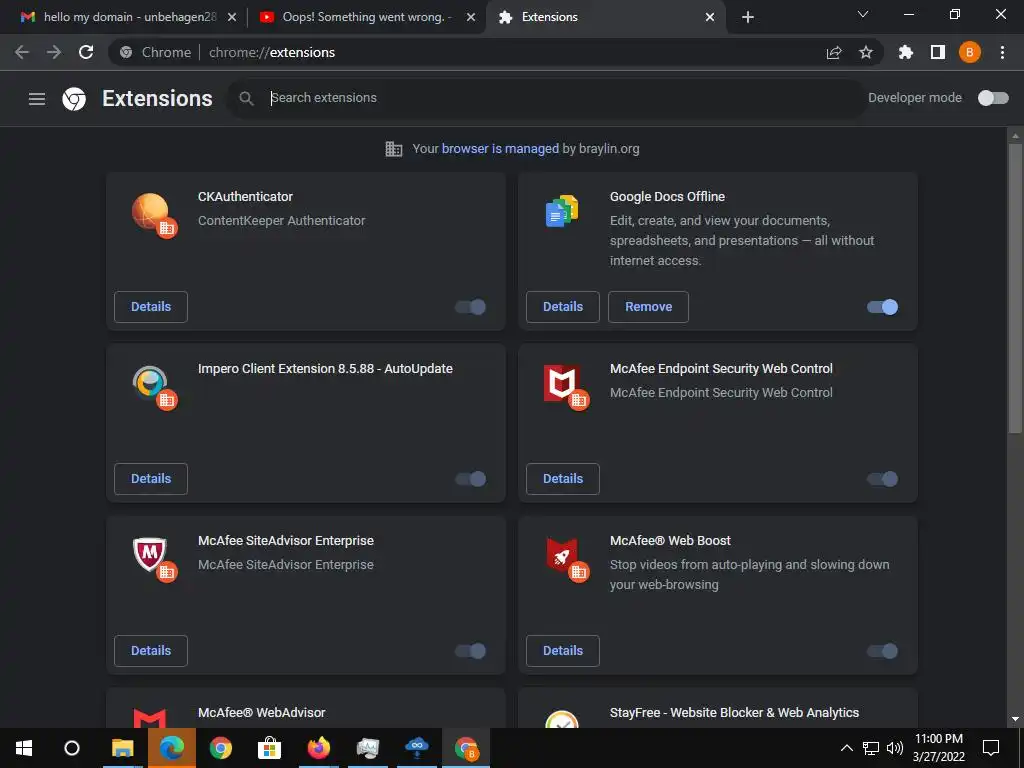
Task: Go back with the browser back arrow
Action: pos(22,52)
